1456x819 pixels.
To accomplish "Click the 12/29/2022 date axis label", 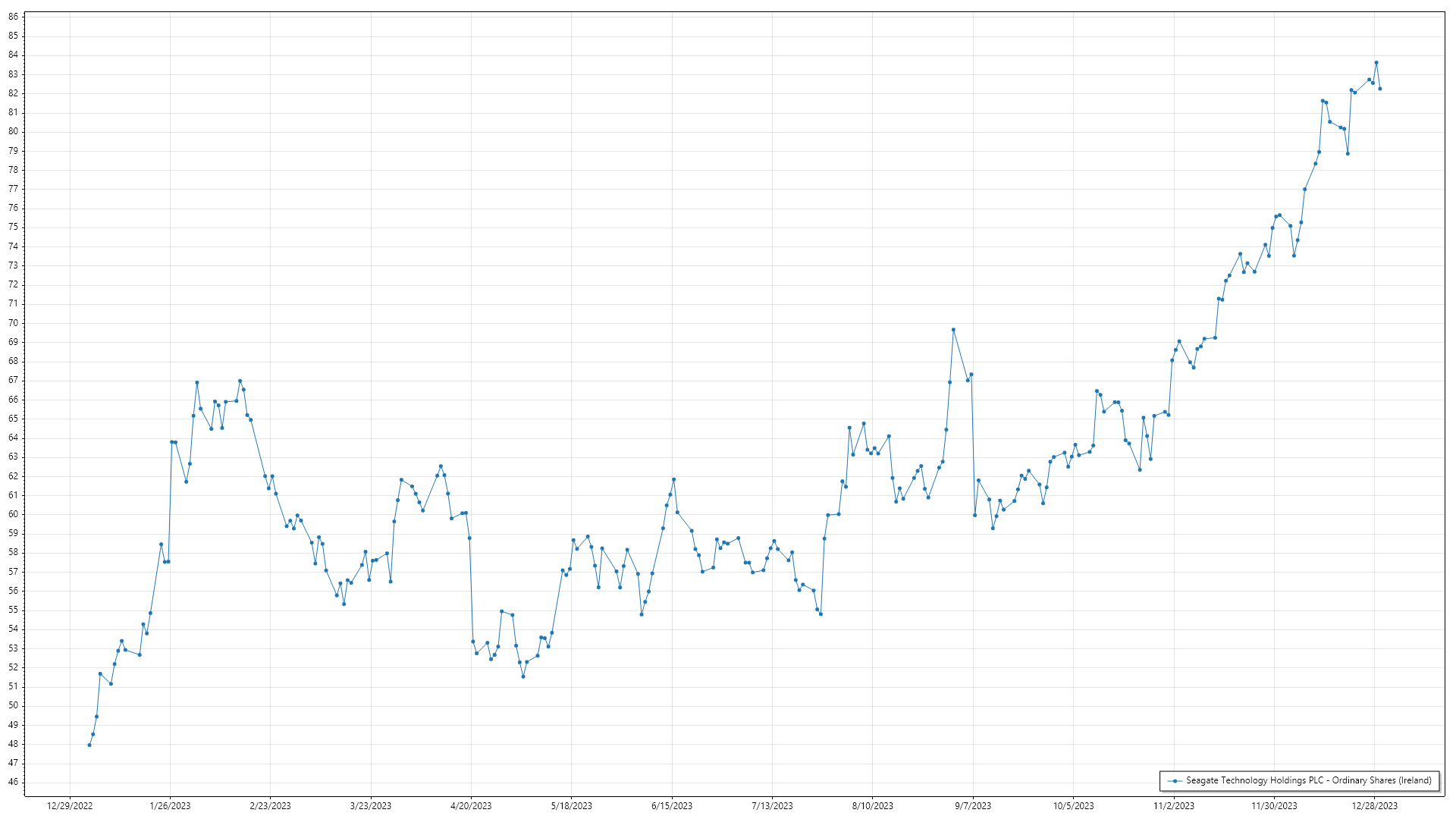I will point(70,806).
